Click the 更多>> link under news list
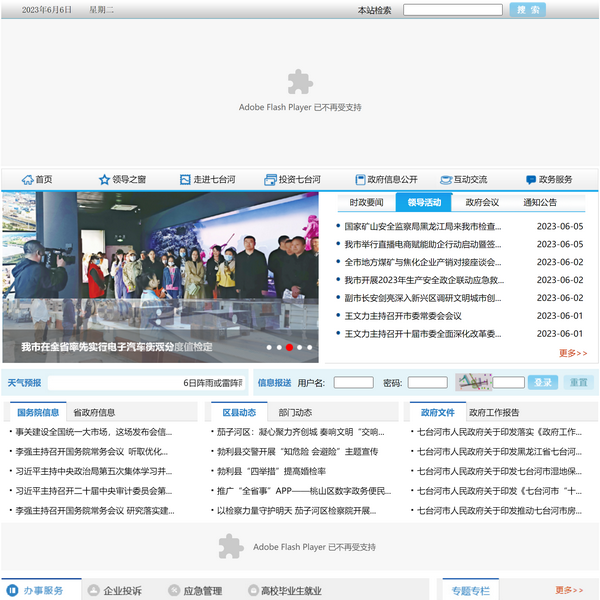 pos(573,353)
